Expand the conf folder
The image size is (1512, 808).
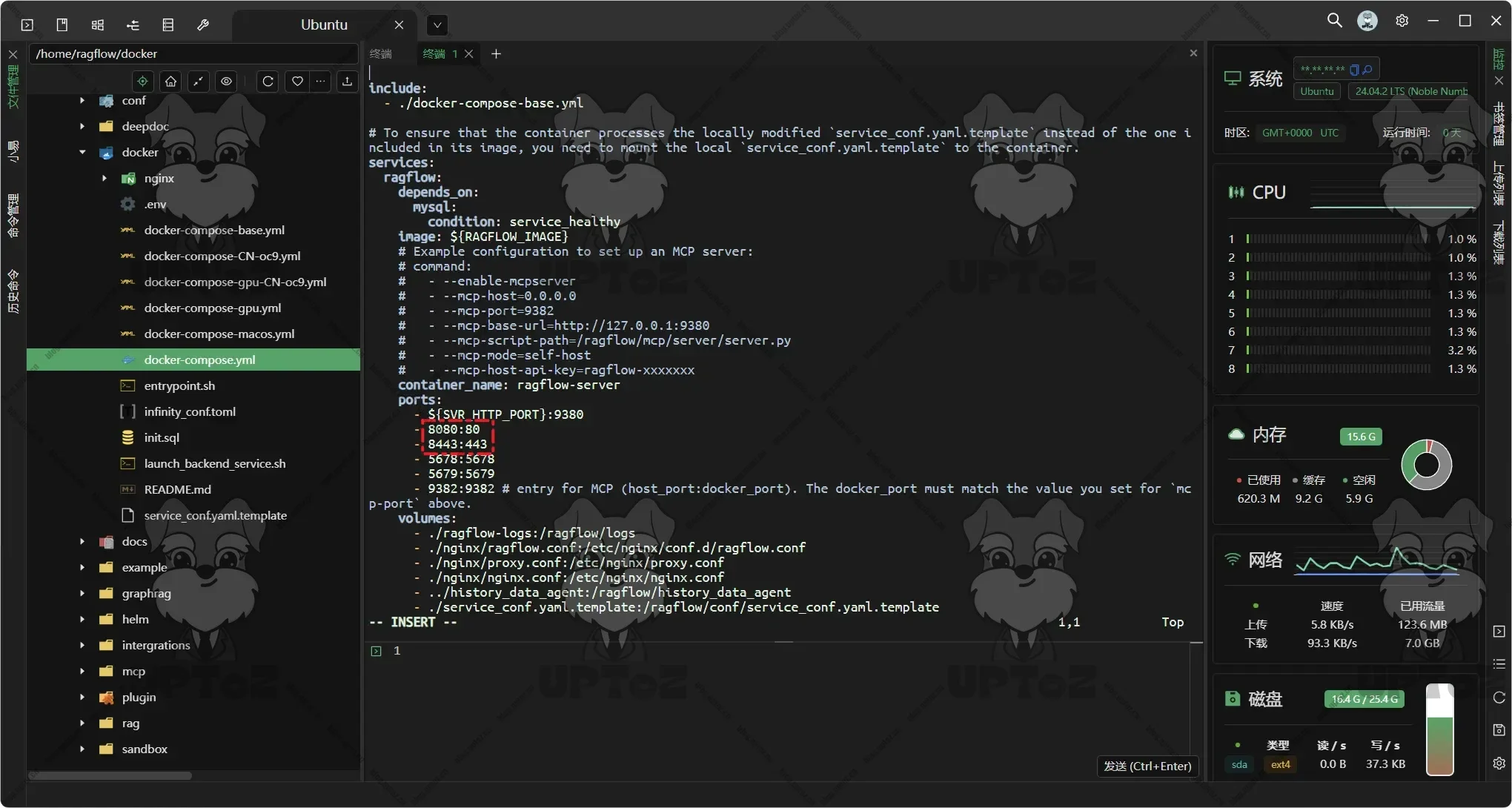(x=82, y=100)
